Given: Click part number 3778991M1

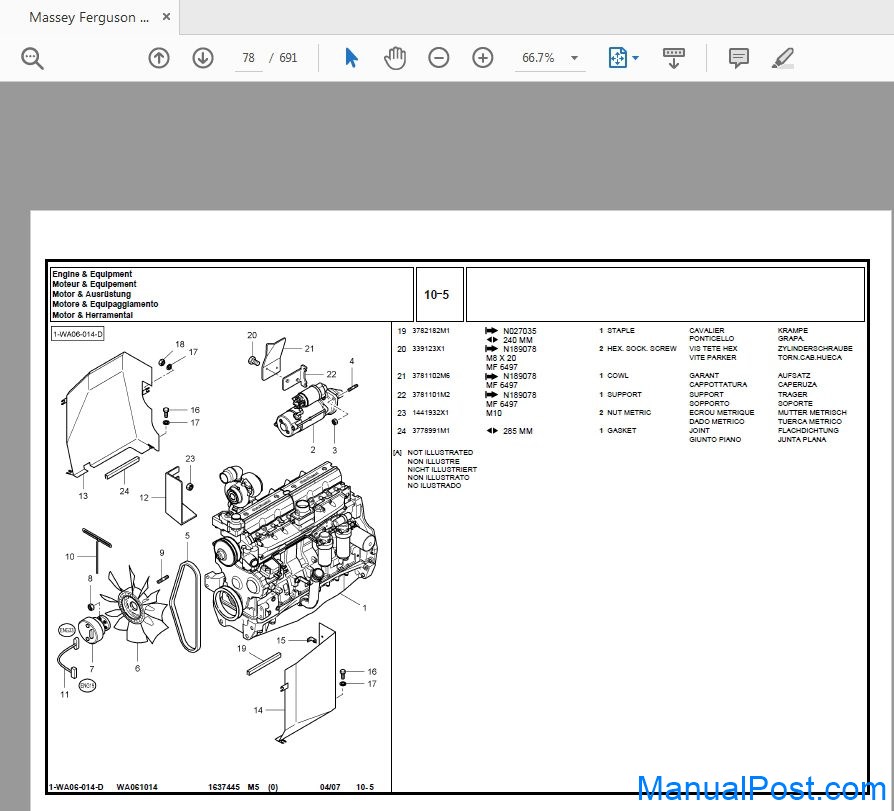Looking at the screenshot, I should click(431, 431).
